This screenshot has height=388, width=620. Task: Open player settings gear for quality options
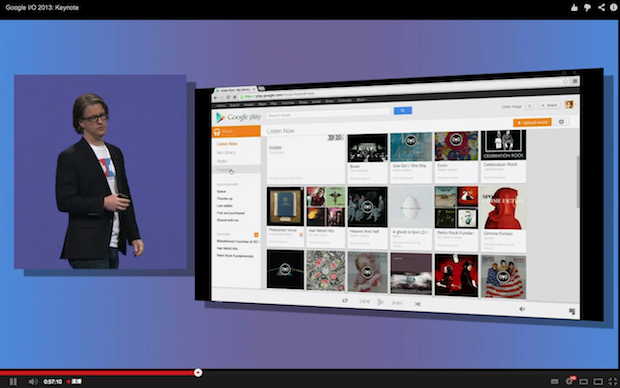pyautogui.click(x=570, y=381)
